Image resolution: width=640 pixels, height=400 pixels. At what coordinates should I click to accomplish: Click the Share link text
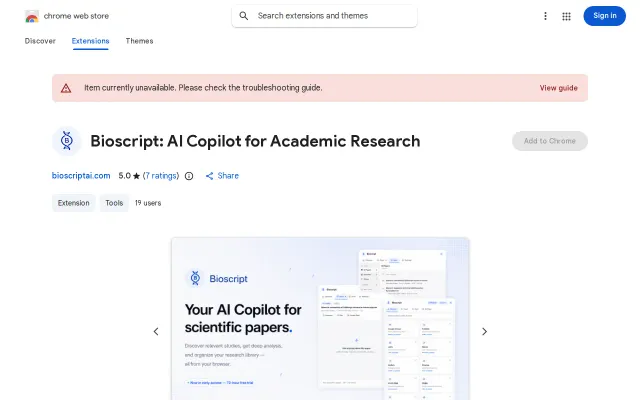pyautogui.click(x=228, y=176)
